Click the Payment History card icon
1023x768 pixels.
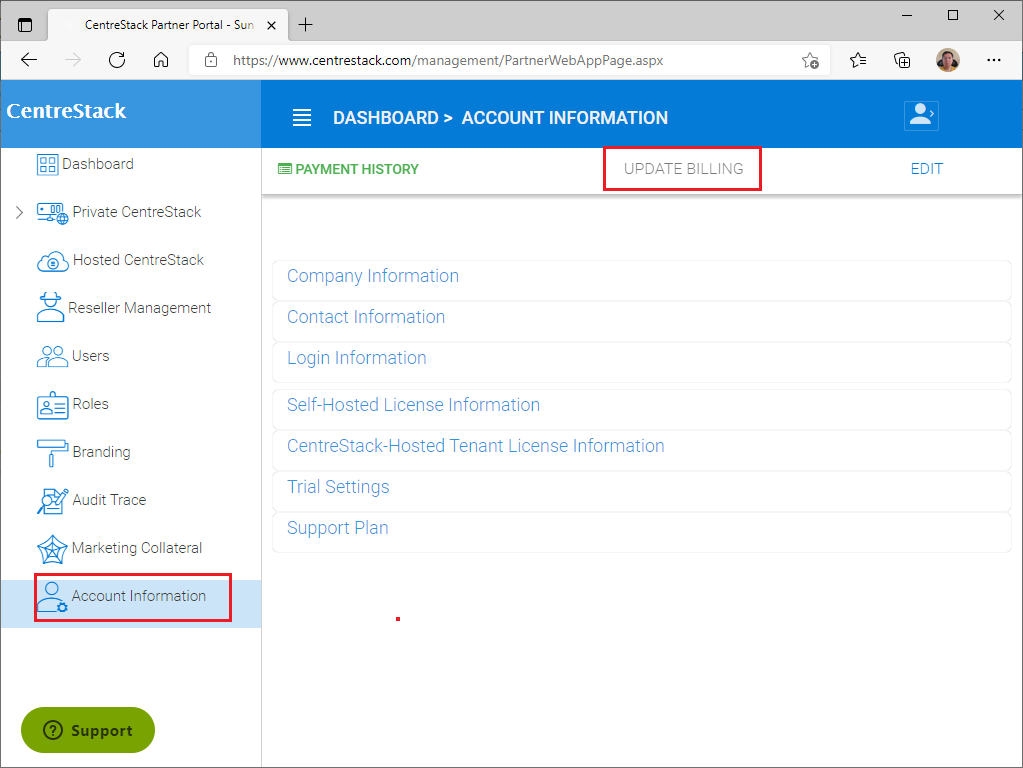click(x=284, y=169)
